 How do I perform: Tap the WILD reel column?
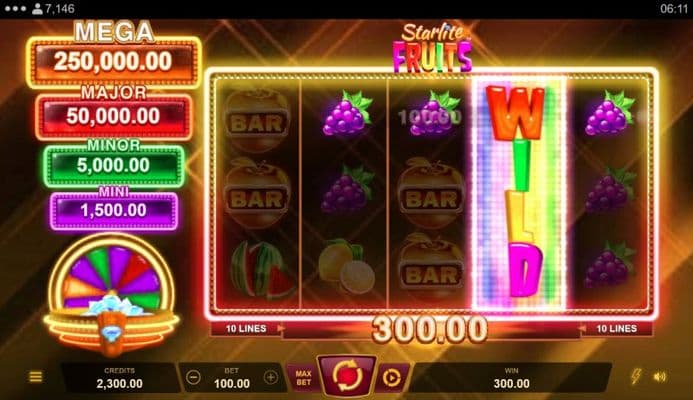pos(518,193)
